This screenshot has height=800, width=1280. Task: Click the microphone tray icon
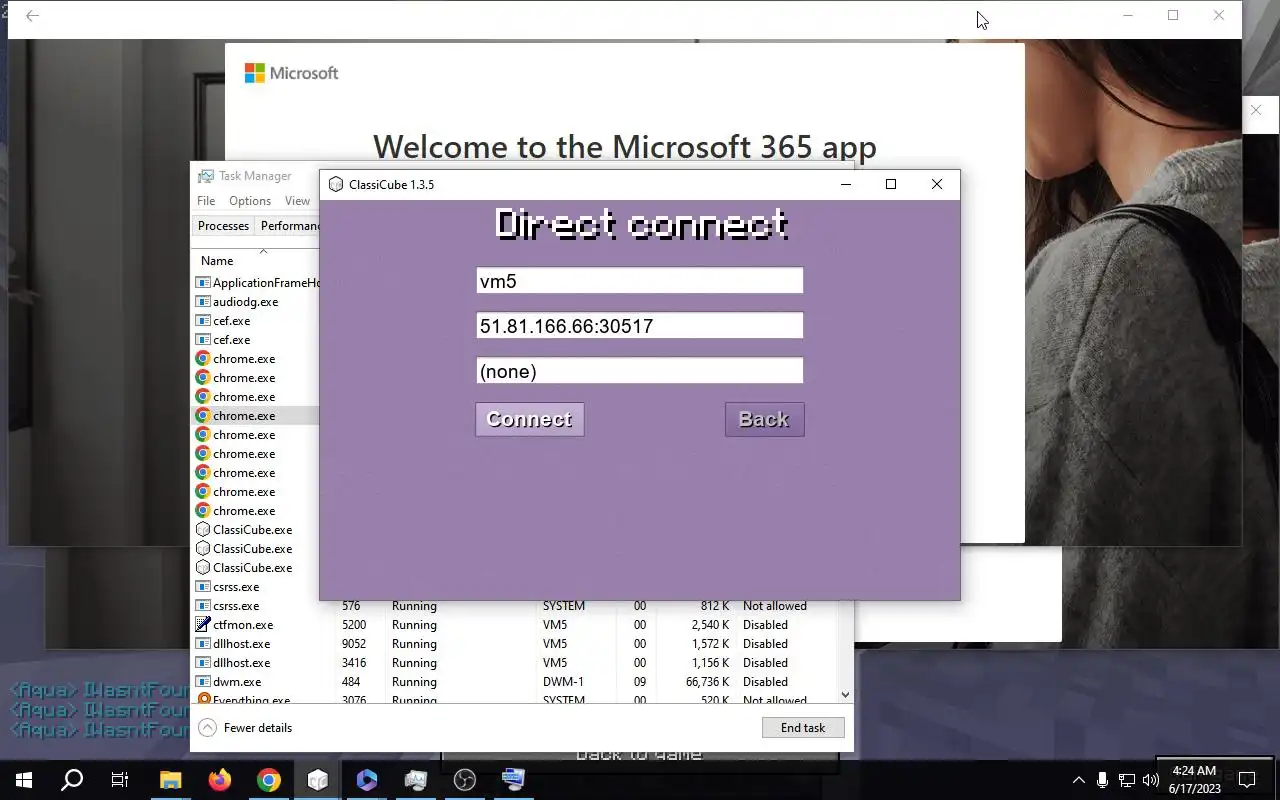(1102, 780)
